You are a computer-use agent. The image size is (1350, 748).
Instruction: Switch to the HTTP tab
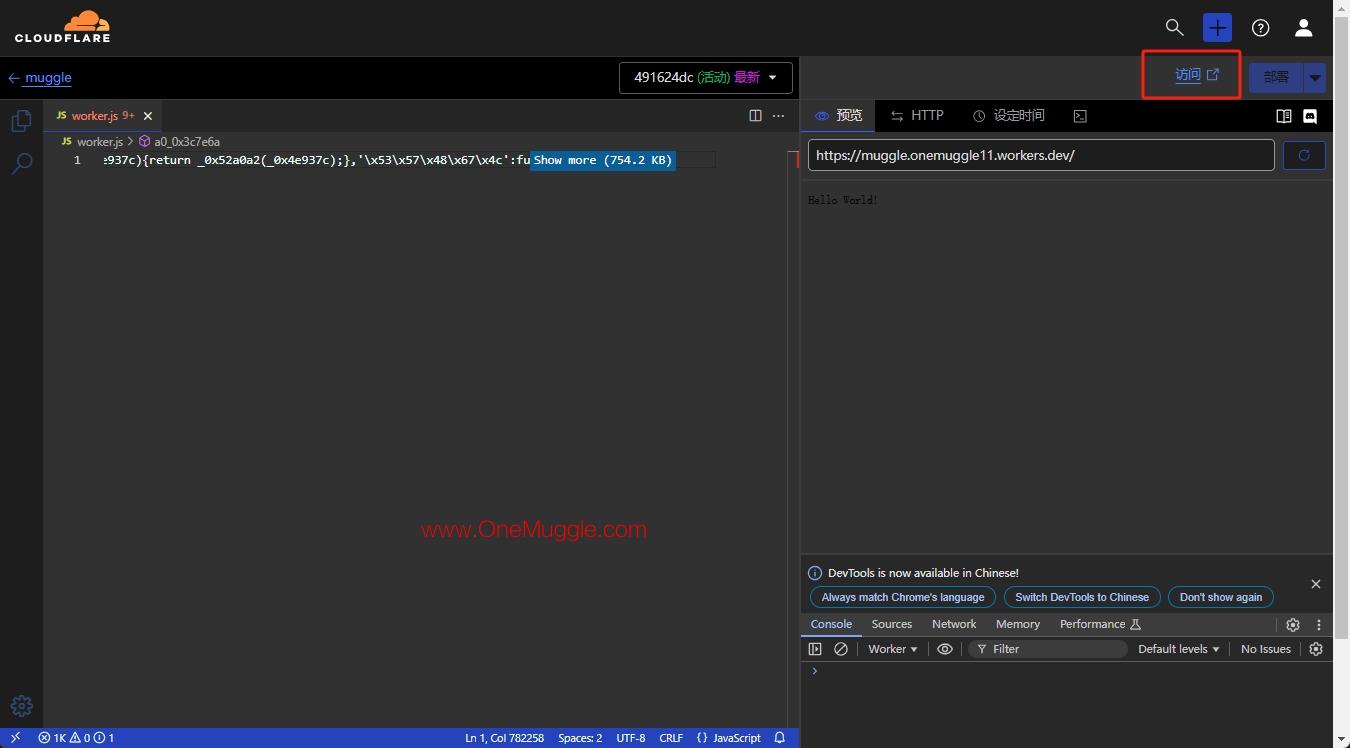coord(917,116)
